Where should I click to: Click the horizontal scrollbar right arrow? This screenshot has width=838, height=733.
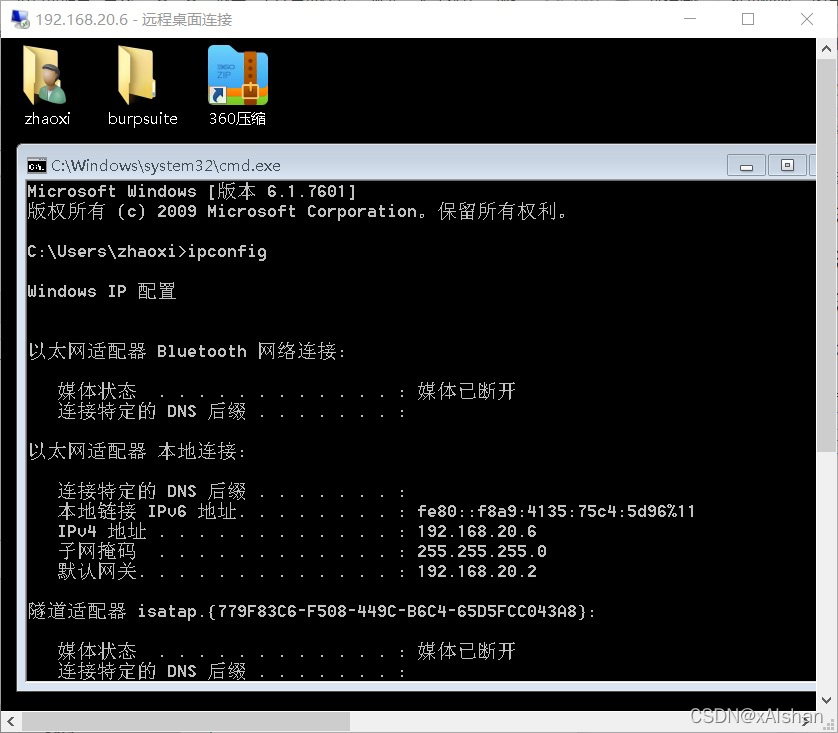814,719
